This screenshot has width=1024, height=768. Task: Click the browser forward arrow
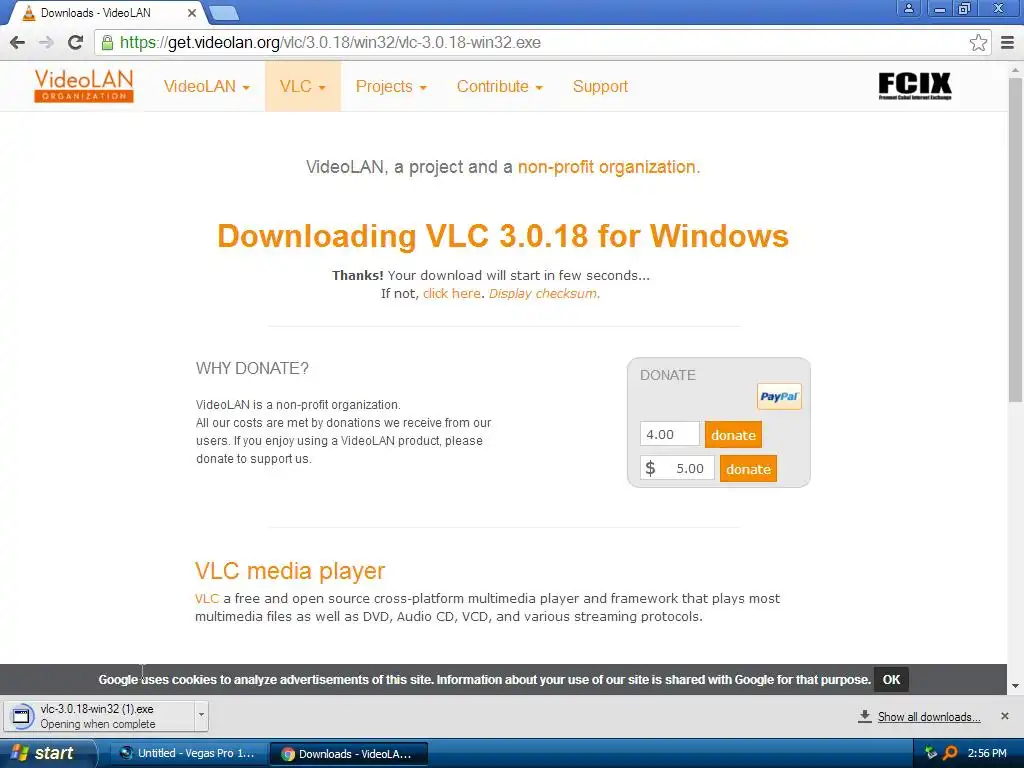(x=46, y=42)
